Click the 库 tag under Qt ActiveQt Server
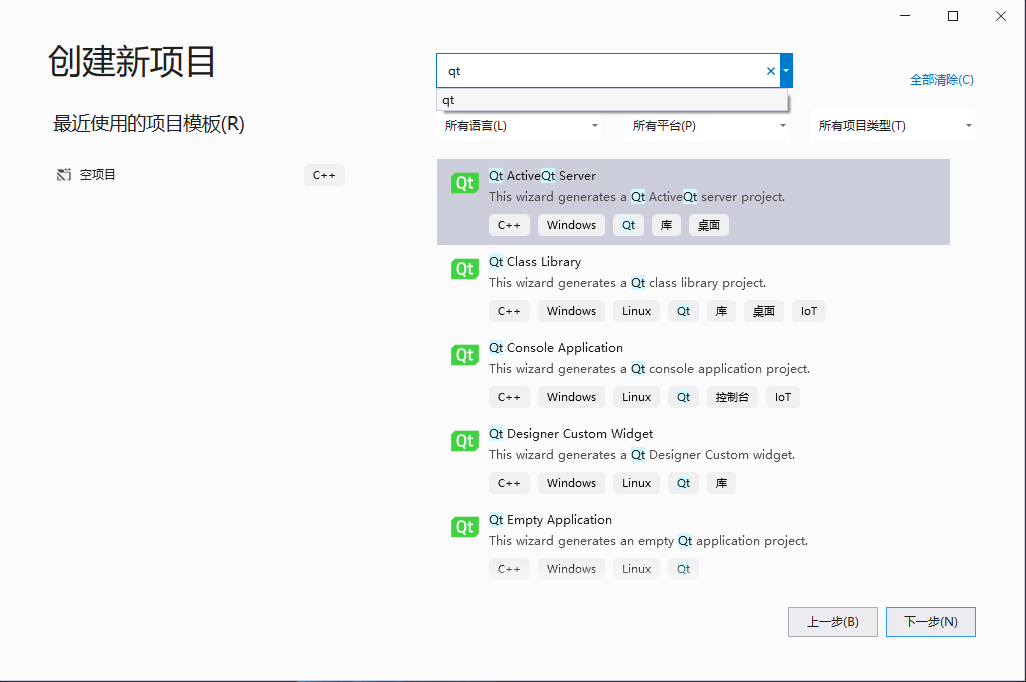 point(666,225)
